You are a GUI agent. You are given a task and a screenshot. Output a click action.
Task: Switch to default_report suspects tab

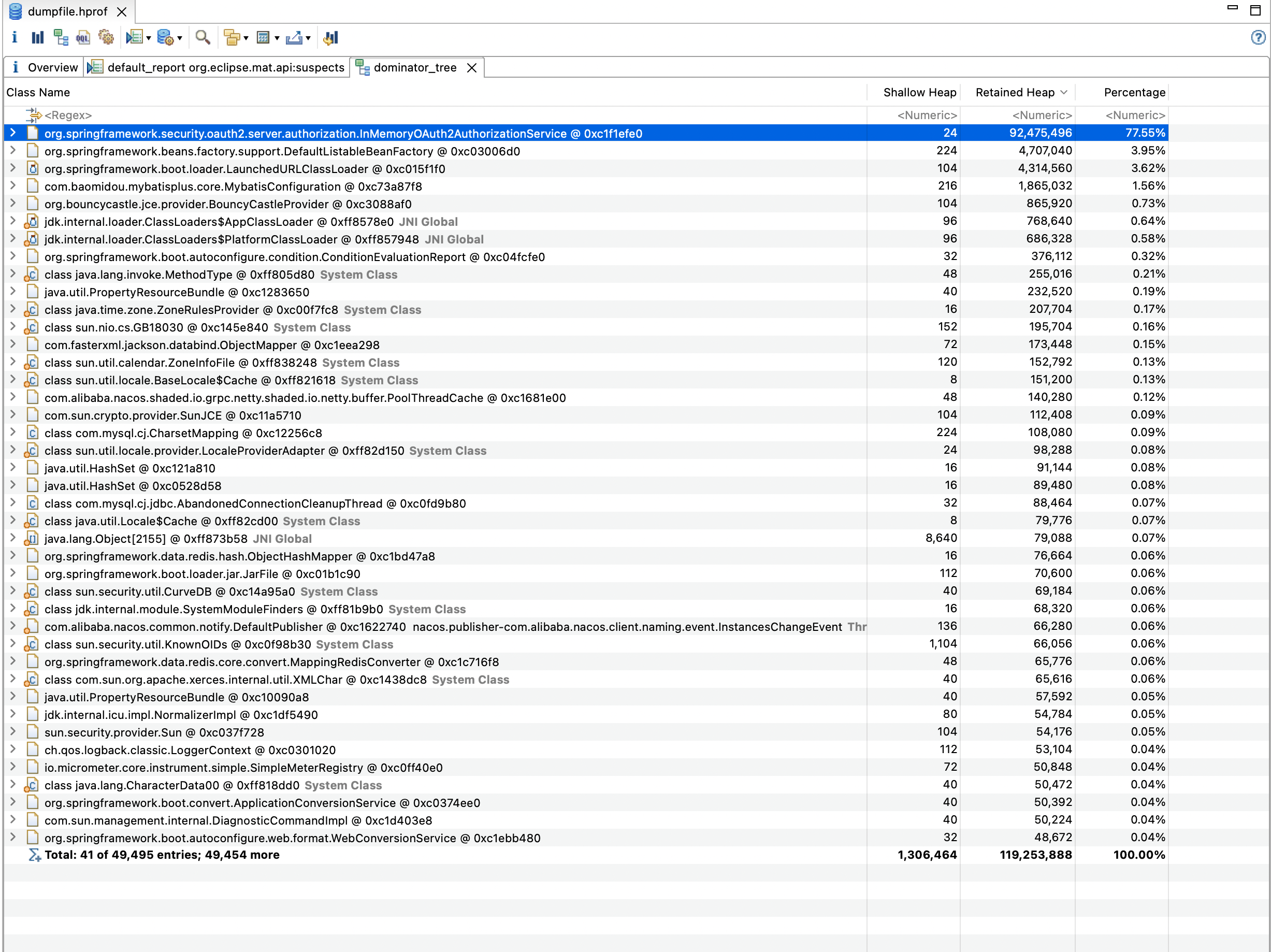[x=216, y=68]
